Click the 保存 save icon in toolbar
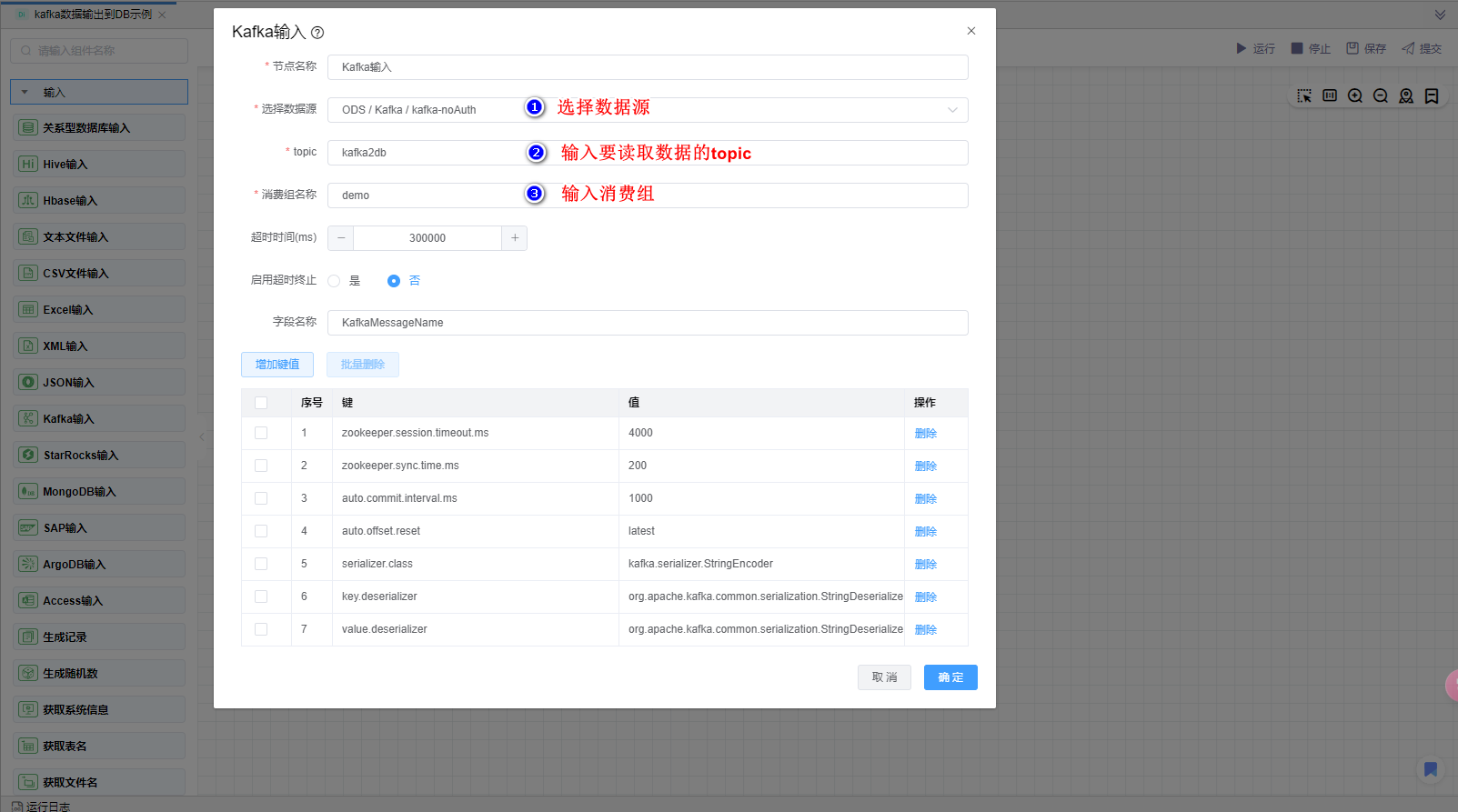 1352,48
